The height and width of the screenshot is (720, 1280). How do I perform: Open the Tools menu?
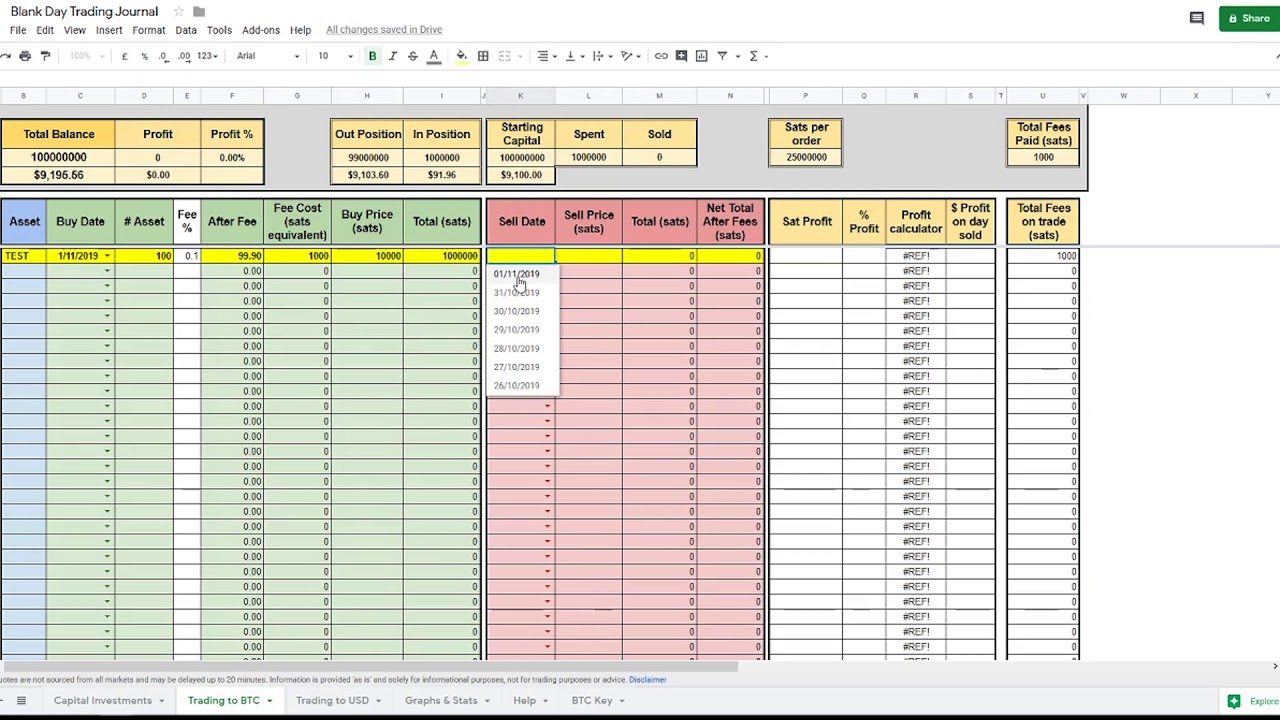tap(219, 30)
